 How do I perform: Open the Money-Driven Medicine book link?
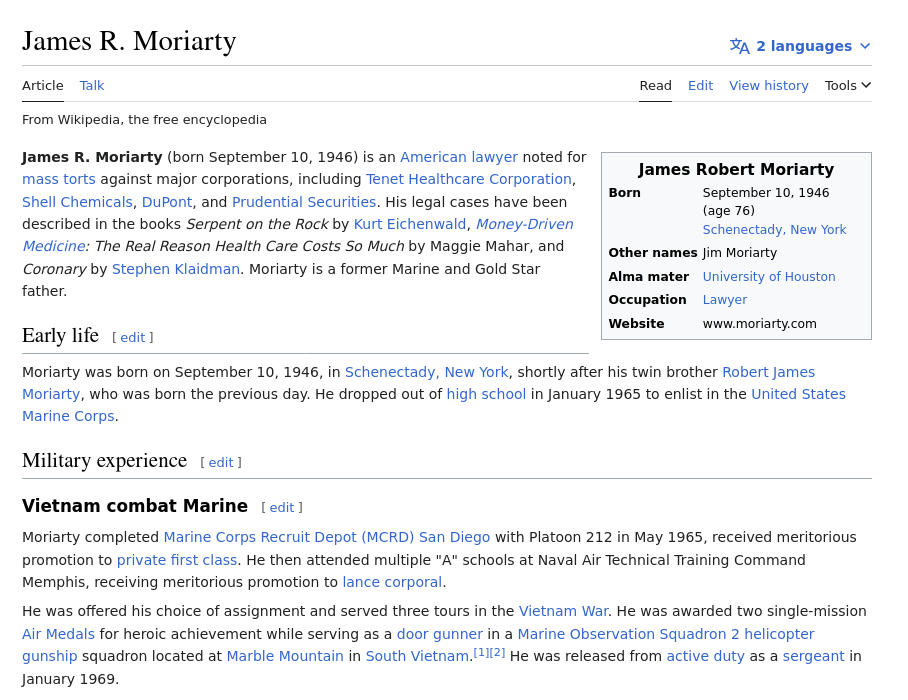click(524, 224)
